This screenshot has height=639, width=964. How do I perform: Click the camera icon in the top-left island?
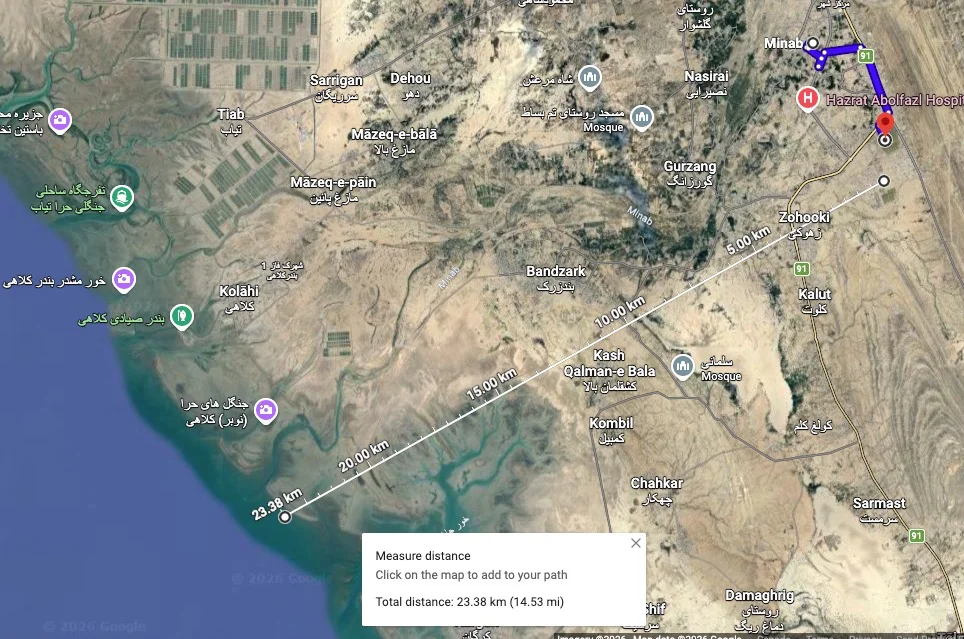[x=60, y=121]
